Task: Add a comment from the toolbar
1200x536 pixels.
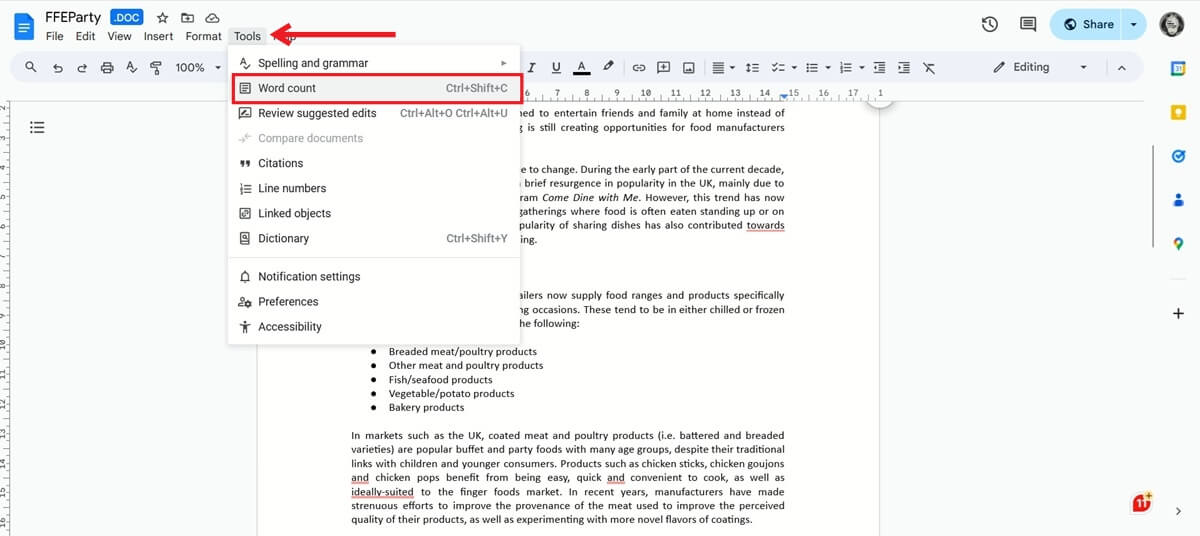Action: coord(663,67)
